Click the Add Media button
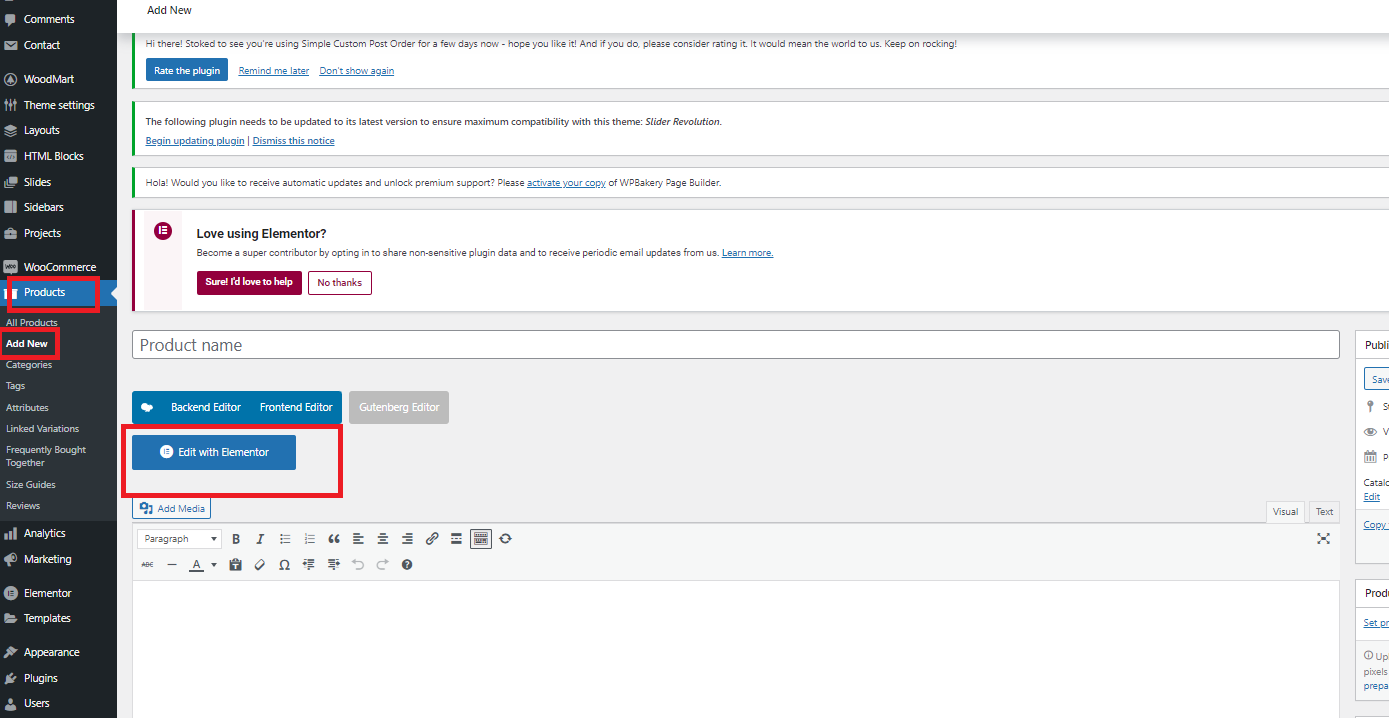This screenshot has width=1389, height=718. (x=172, y=509)
